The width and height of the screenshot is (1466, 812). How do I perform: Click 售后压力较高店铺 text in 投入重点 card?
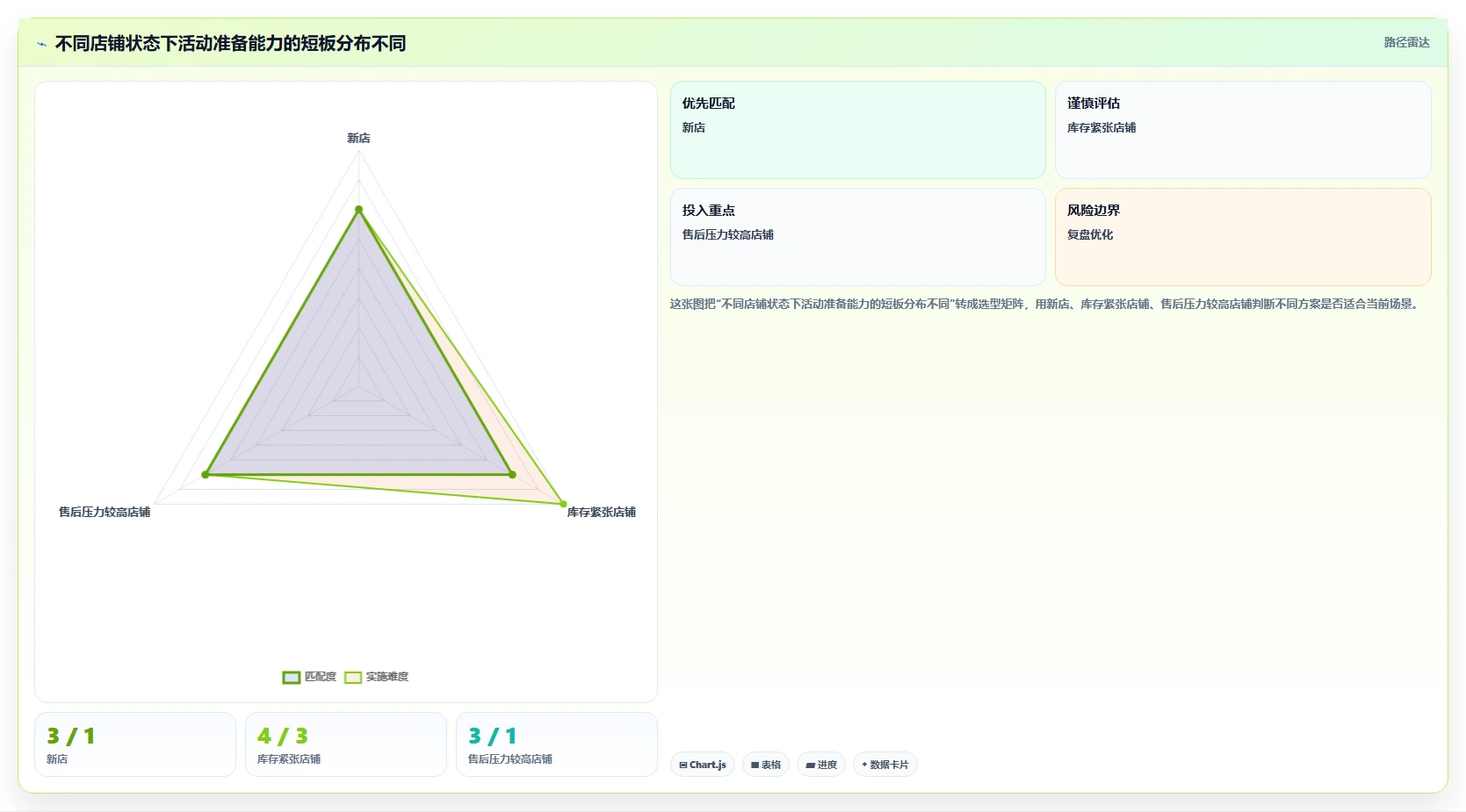point(728,234)
